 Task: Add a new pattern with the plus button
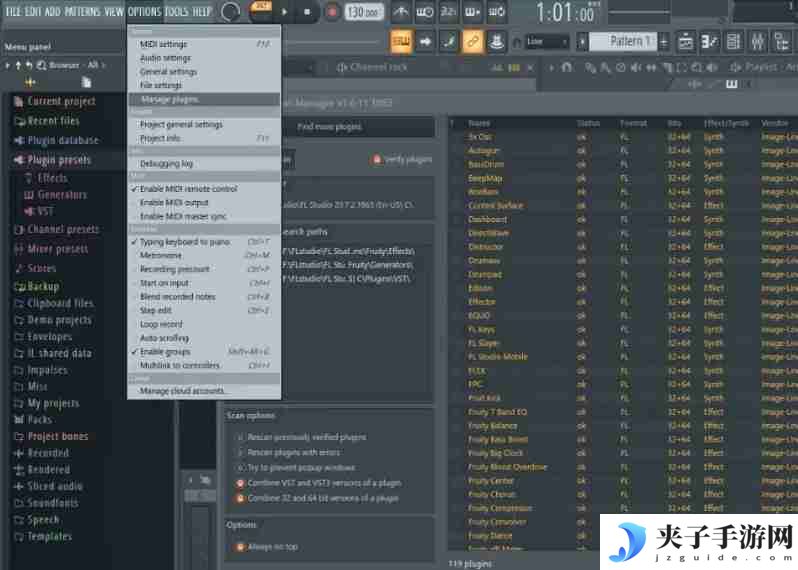(x=664, y=41)
